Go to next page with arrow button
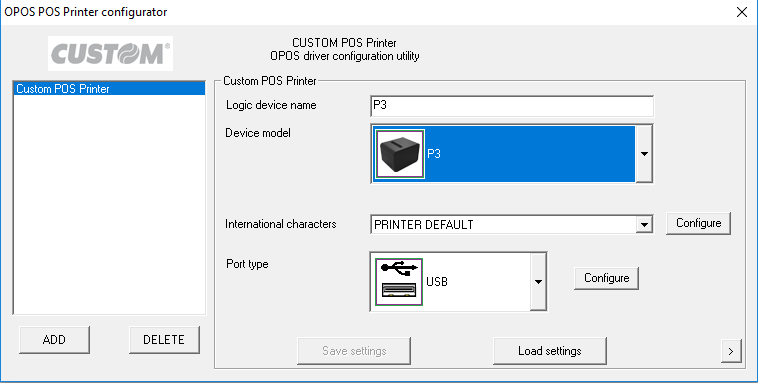758x383 pixels. click(x=730, y=351)
